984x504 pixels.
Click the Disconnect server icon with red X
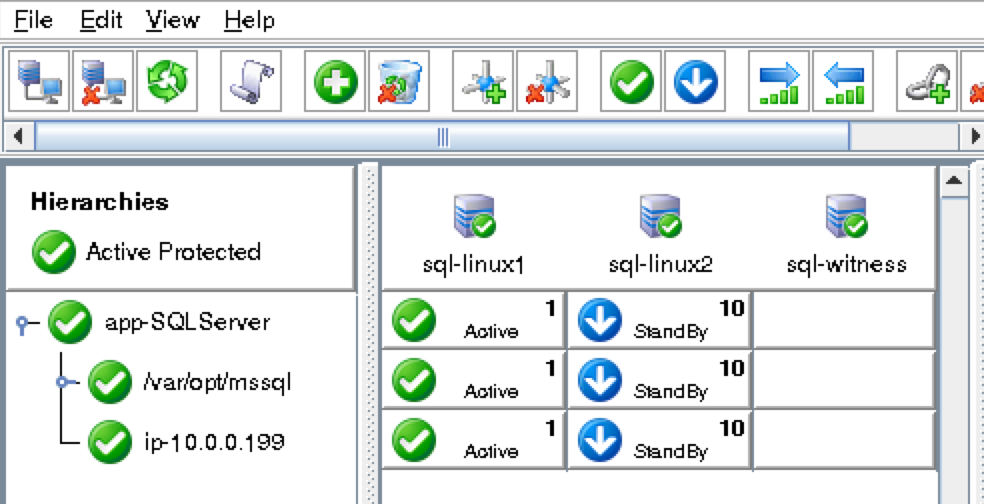[x=103, y=82]
